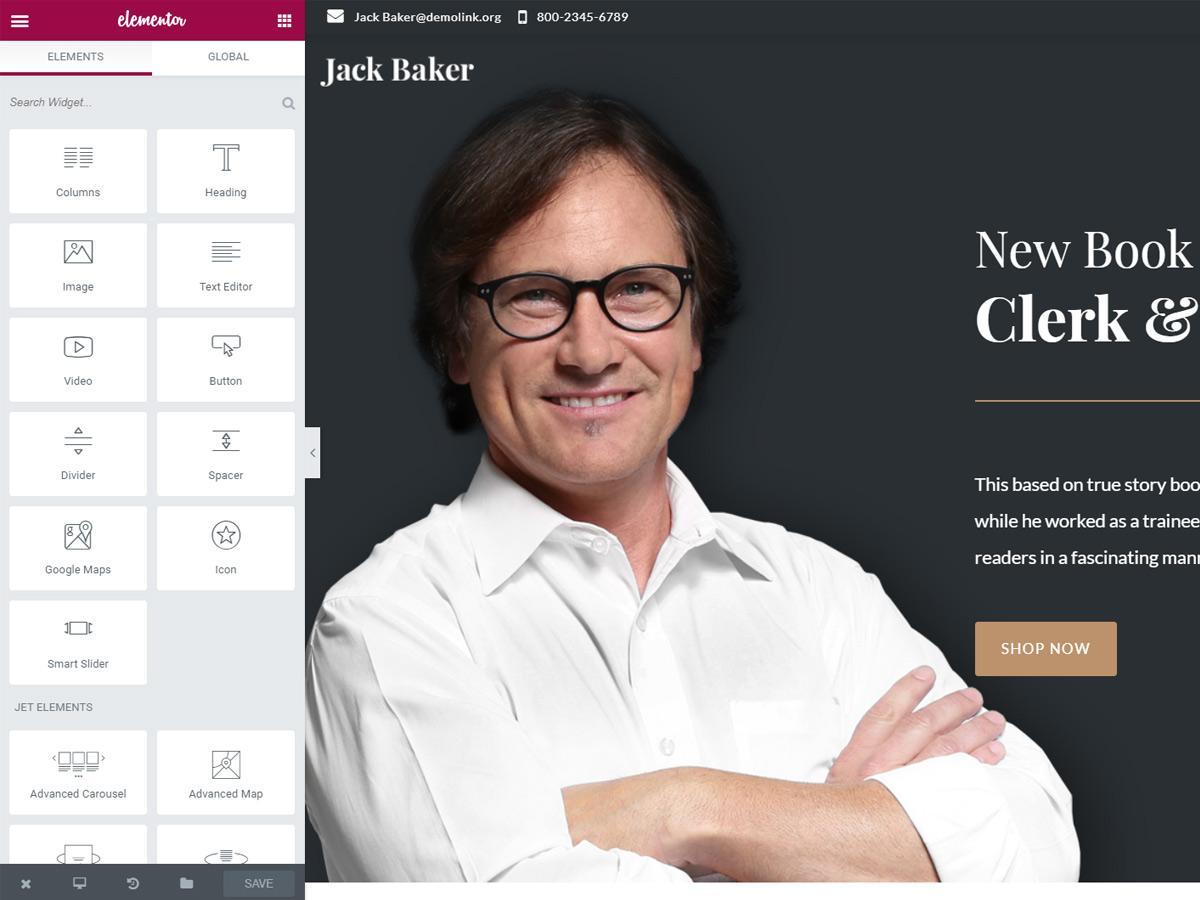Select the Columns widget
1200x900 pixels.
point(78,171)
